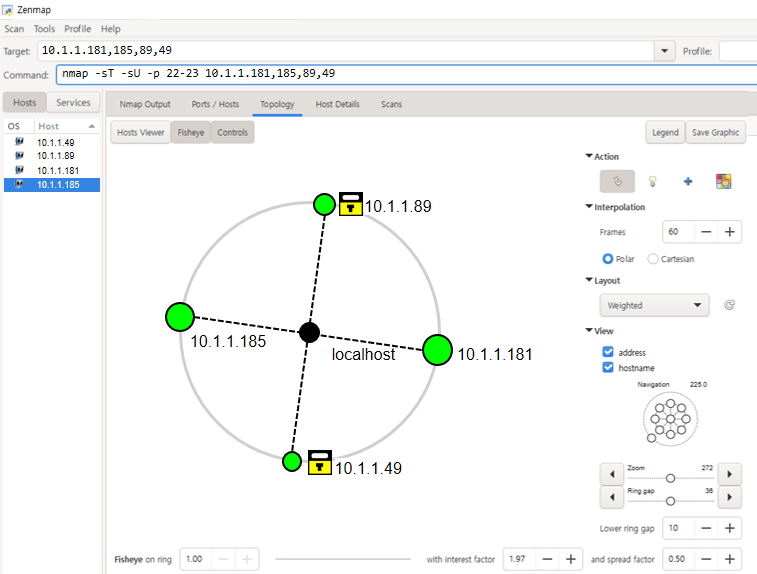
Task: Increase the interest factor value
Action: click(x=571, y=559)
